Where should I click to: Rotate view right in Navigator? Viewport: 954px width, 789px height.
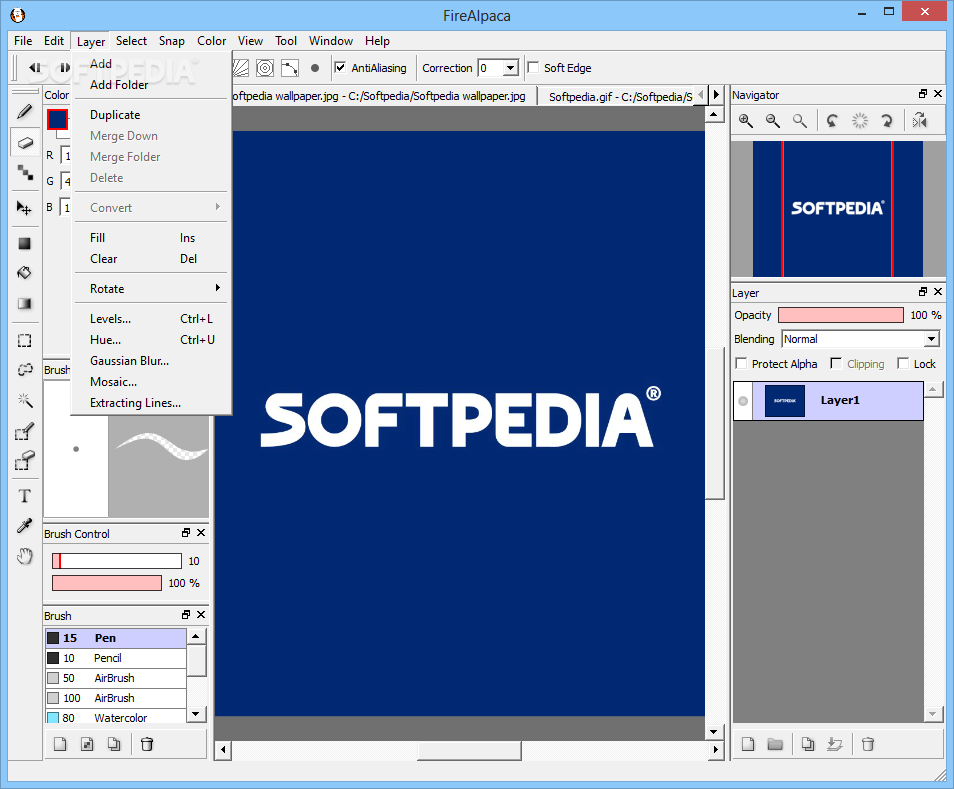(x=887, y=120)
